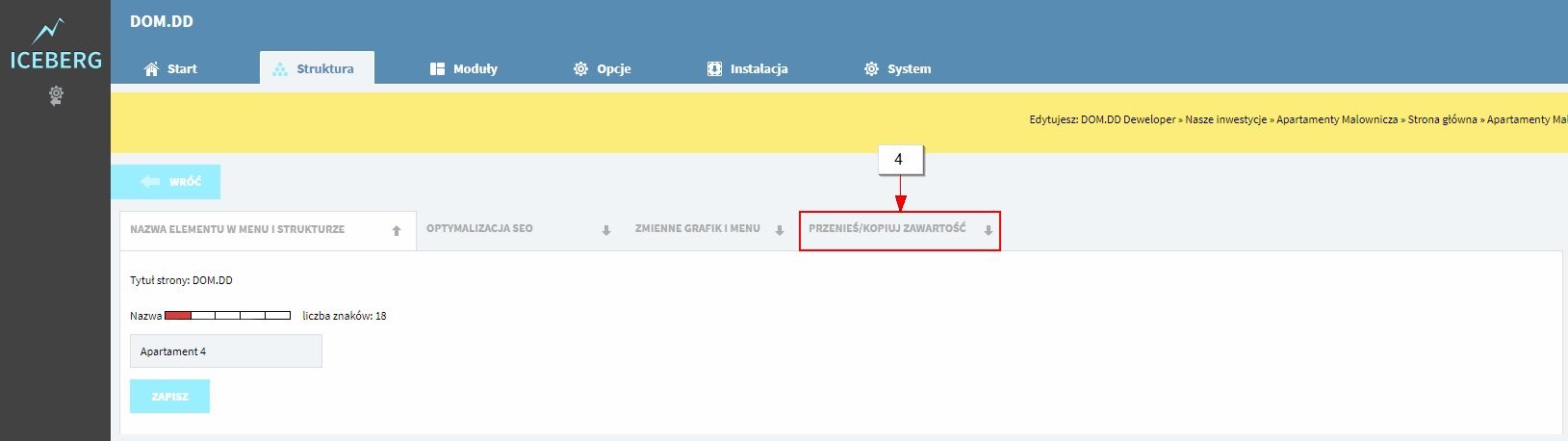This screenshot has width=1568, height=441.
Task: Open the Opcje tab
Action: 603,68
